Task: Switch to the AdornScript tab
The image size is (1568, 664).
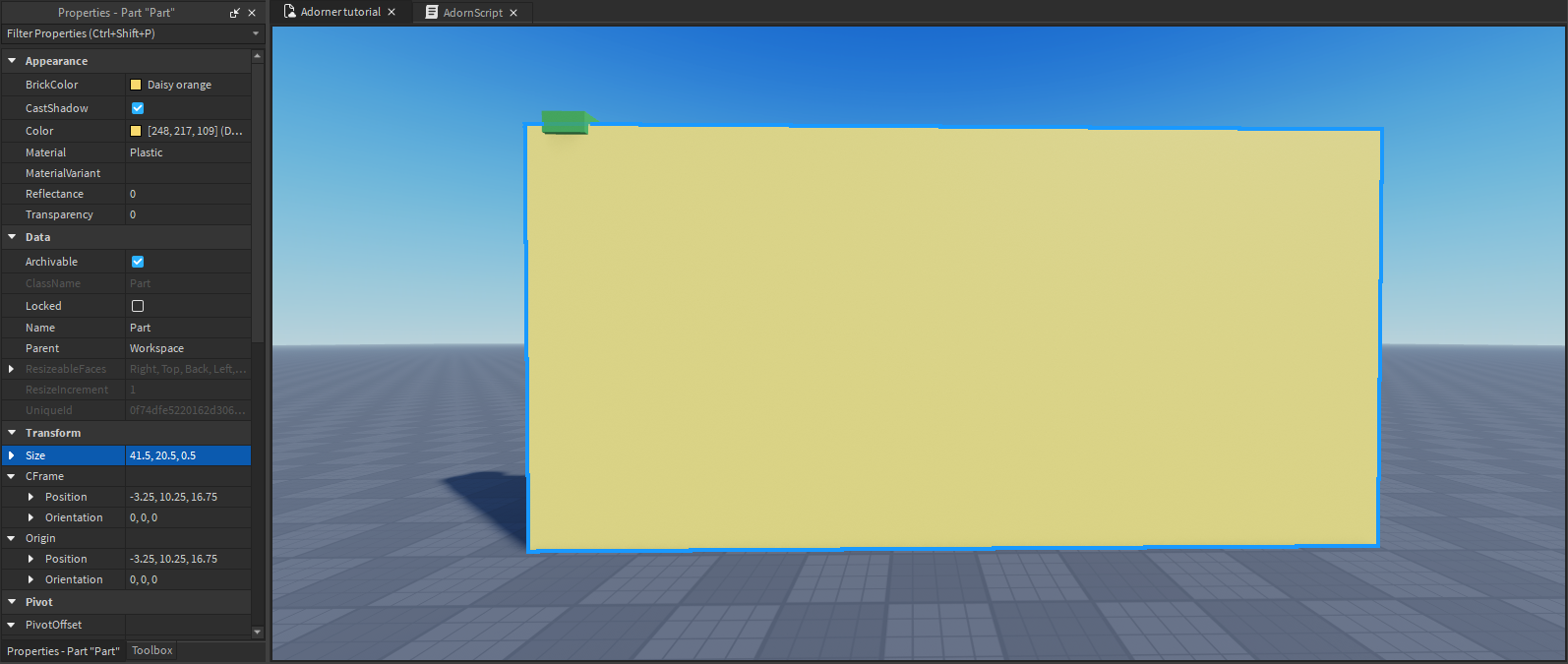Action: [472, 13]
